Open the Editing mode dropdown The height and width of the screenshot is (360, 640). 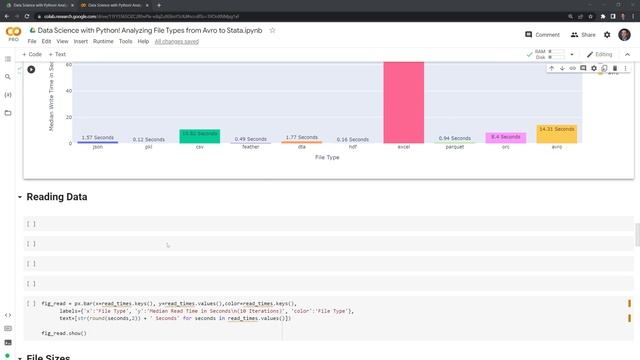coord(599,54)
